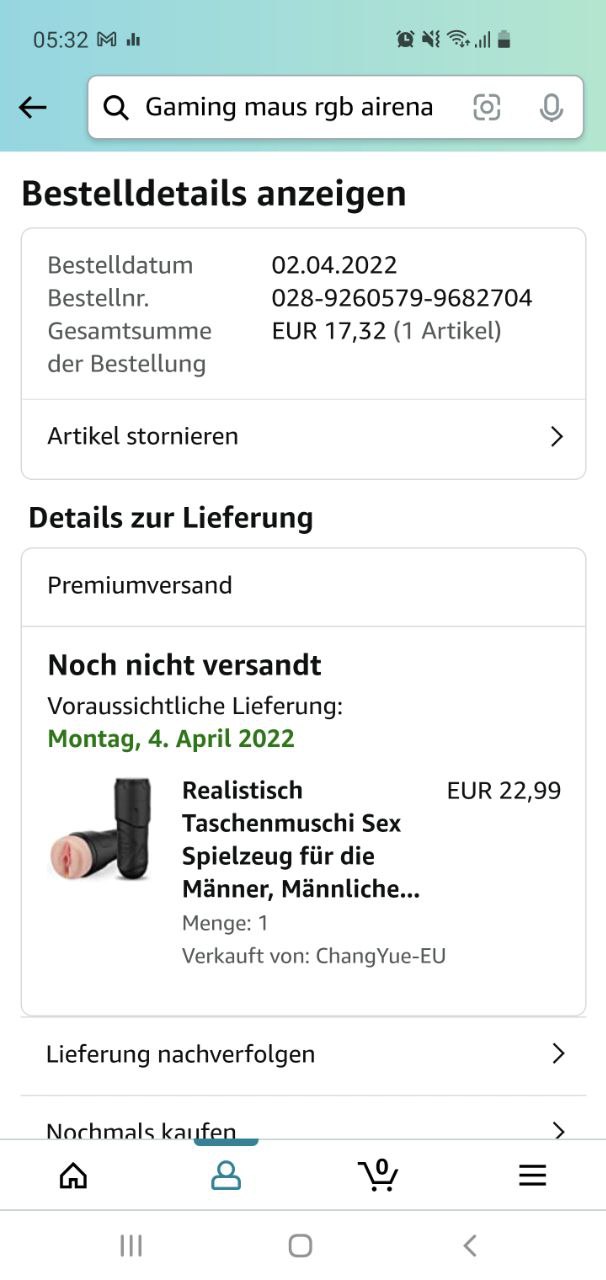
Task: Open camera lens search
Action: coord(487,107)
